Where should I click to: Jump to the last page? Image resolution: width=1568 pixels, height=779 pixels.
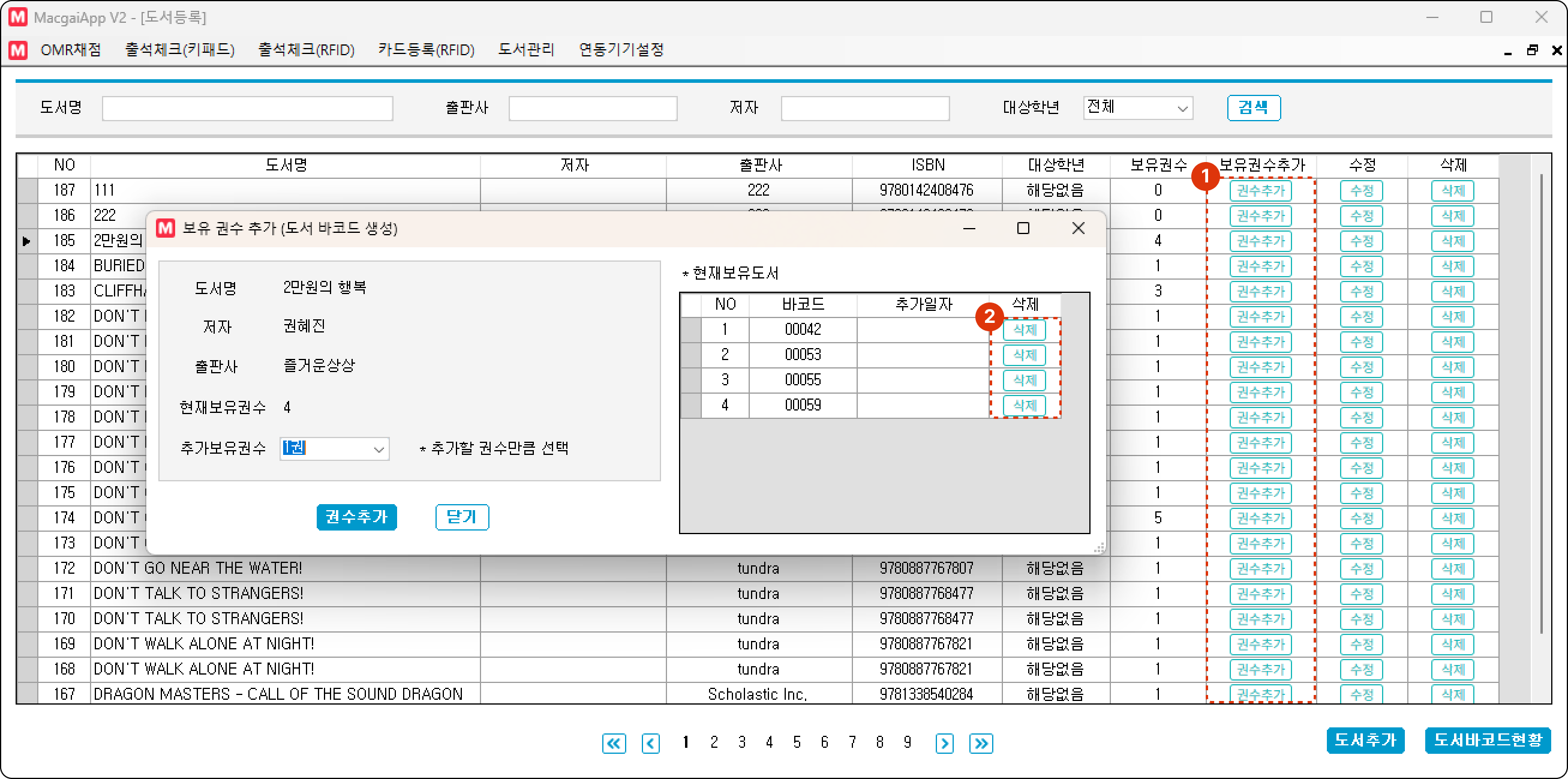(981, 743)
